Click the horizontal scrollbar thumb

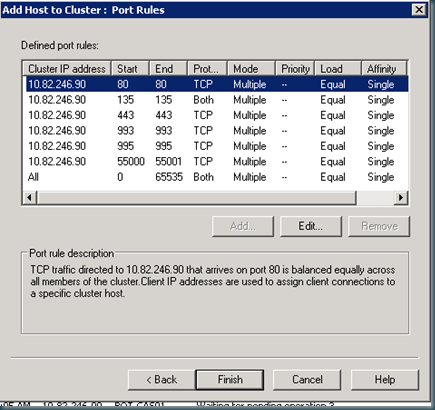197,197
